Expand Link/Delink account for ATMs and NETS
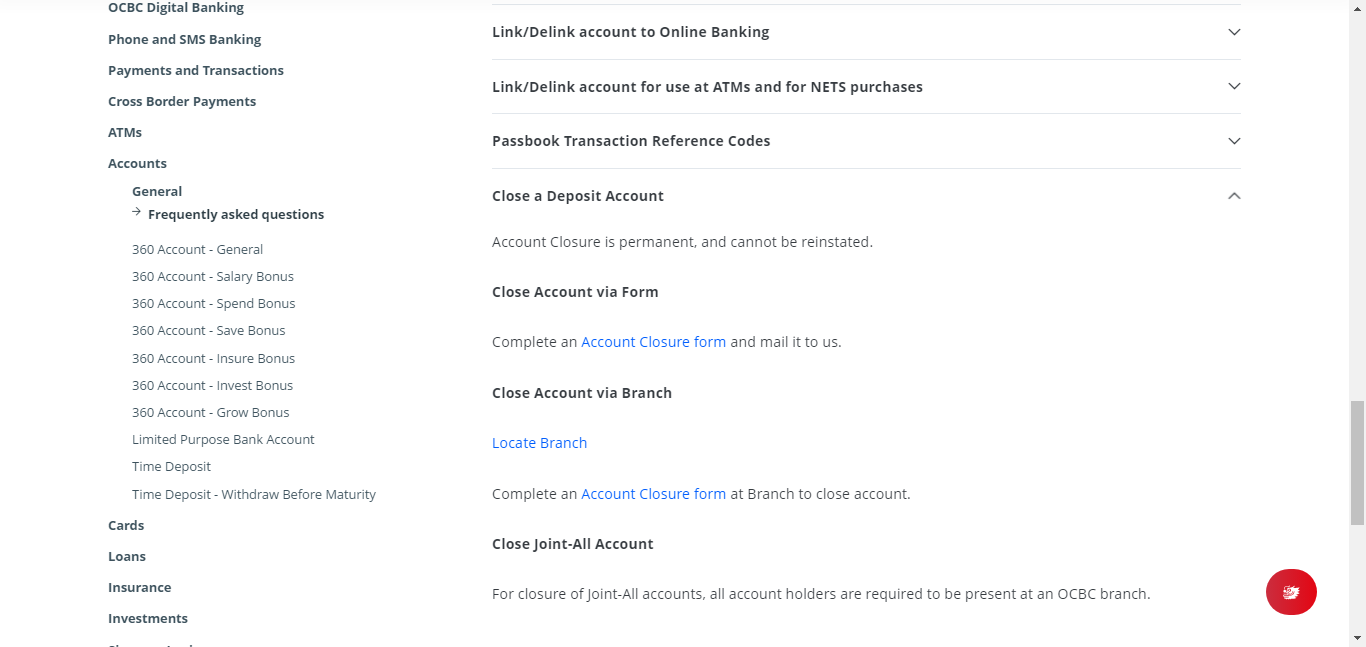 [866, 87]
